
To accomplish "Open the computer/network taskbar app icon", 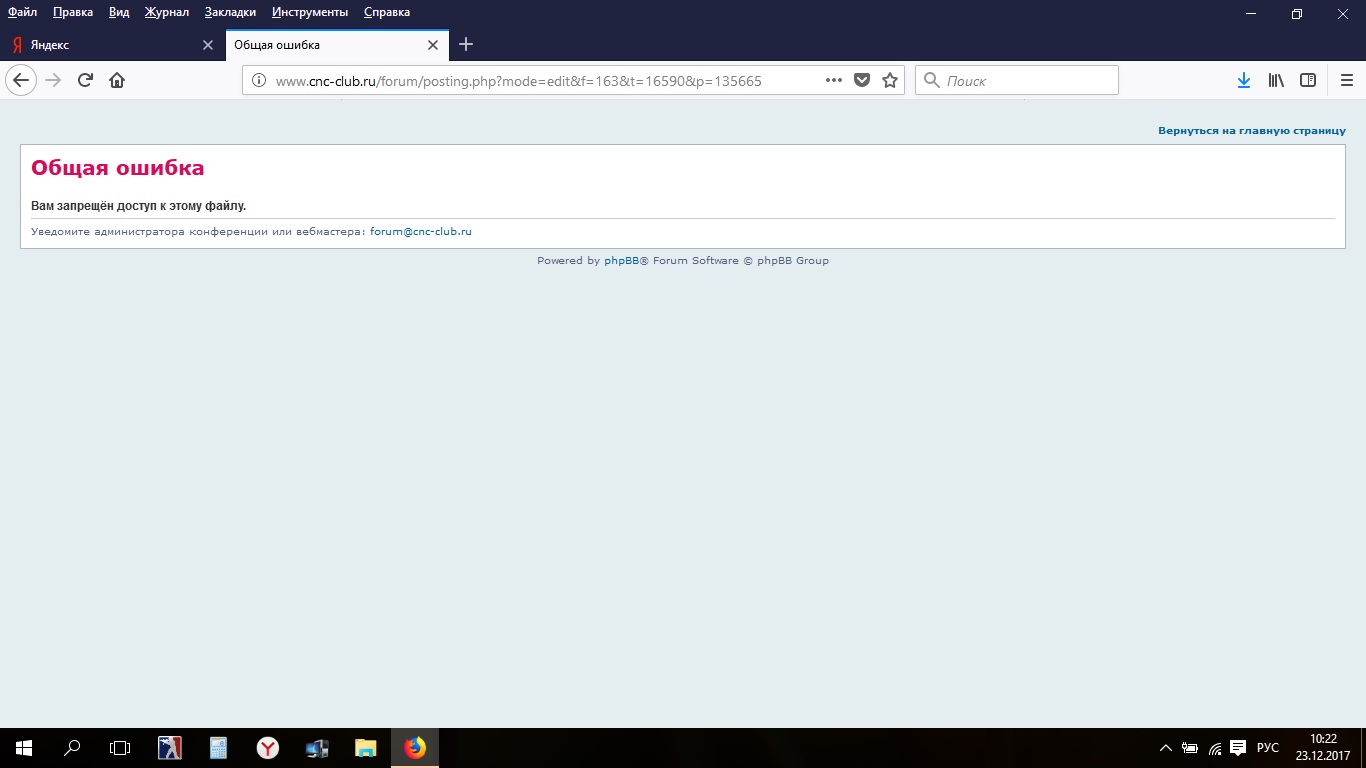I will coord(317,747).
